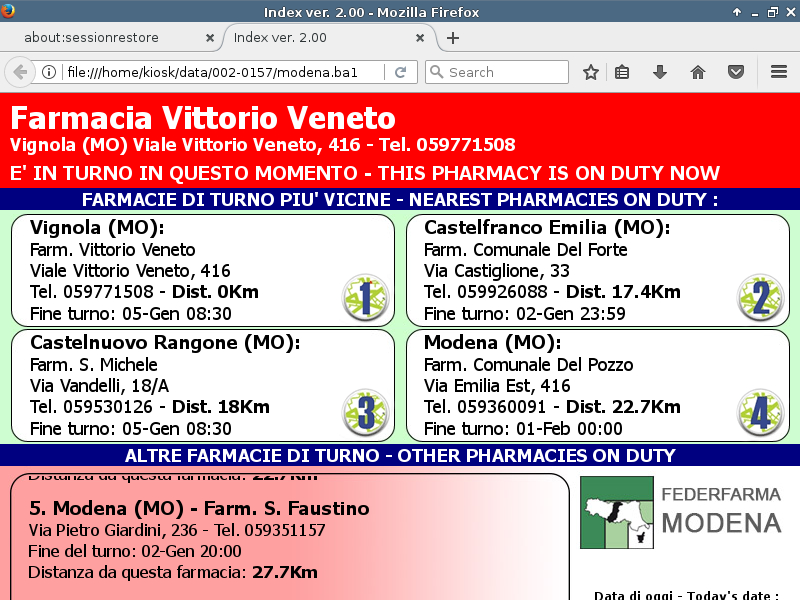This screenshot has height=600, width=800.
Task: Click map marker icon number 4 for Modena
Action: pyautogui.click(x=760, y=412)
